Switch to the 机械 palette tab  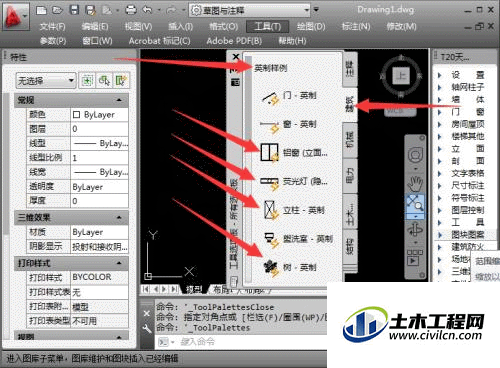point(350,140)
